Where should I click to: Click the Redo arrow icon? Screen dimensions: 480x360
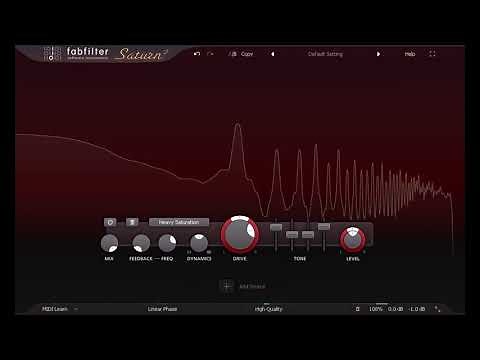coord(210,54)
